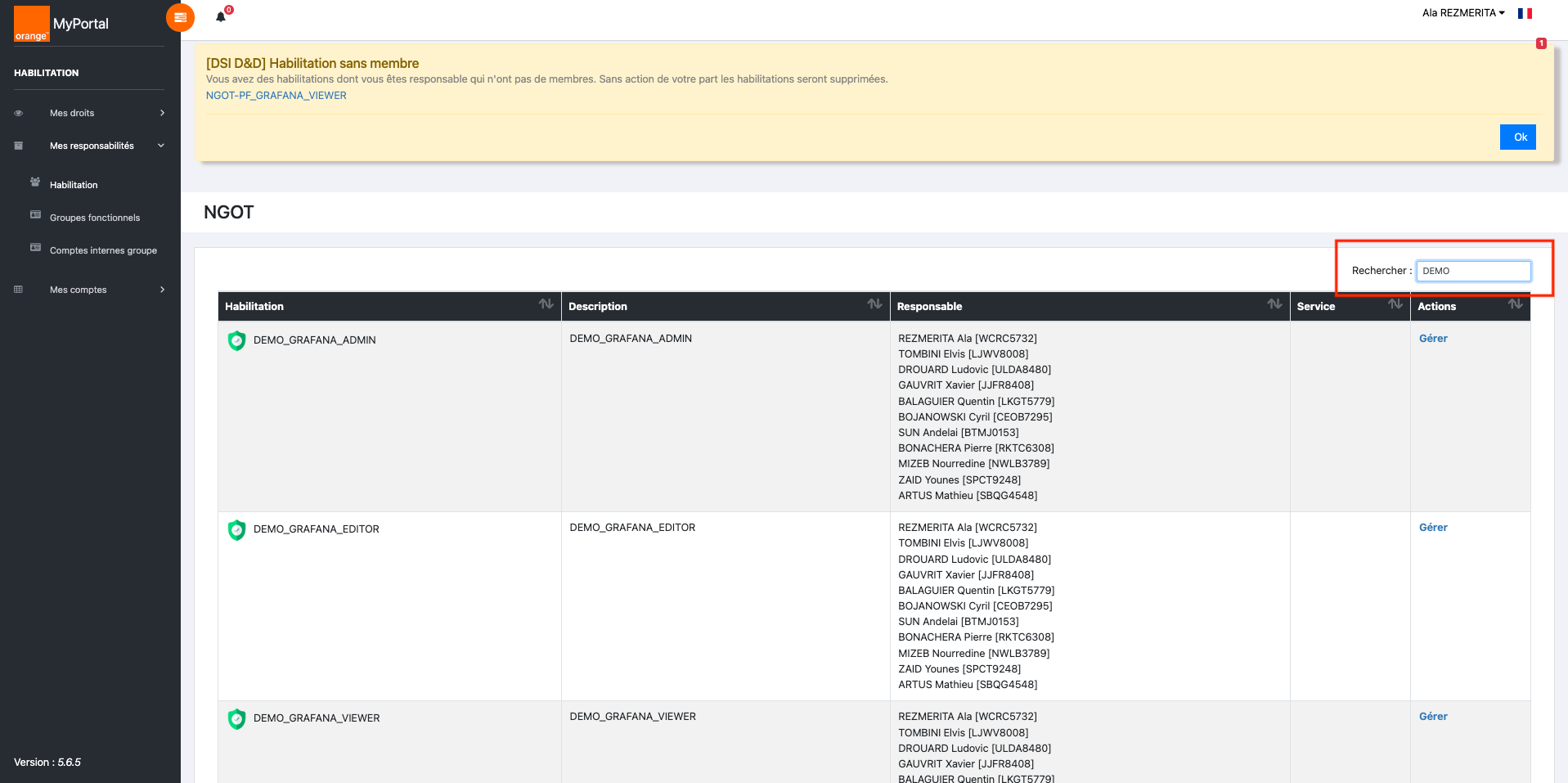Focus the Rechercher search field
Viewport: 1568px width, 783px height.
tap(1473, 271)
